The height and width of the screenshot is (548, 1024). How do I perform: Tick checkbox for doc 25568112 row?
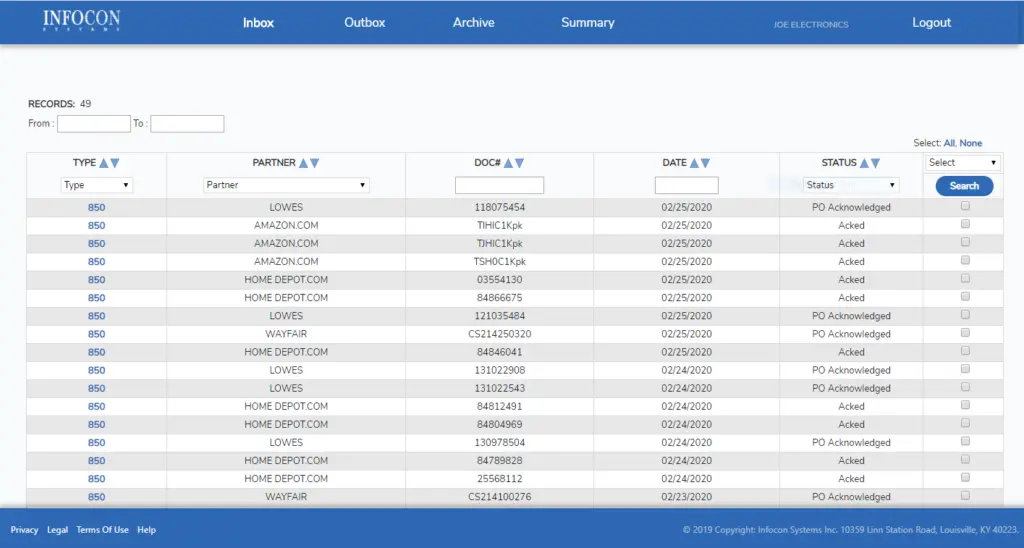[965, 477]
